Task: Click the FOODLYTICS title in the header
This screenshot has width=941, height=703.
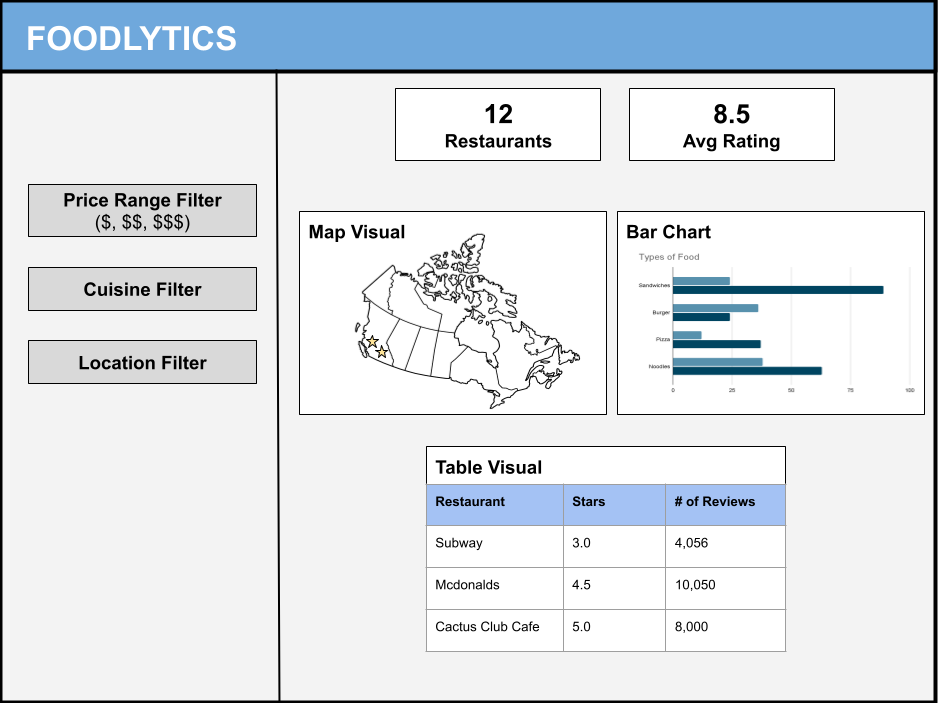Action: pos(131,38)
